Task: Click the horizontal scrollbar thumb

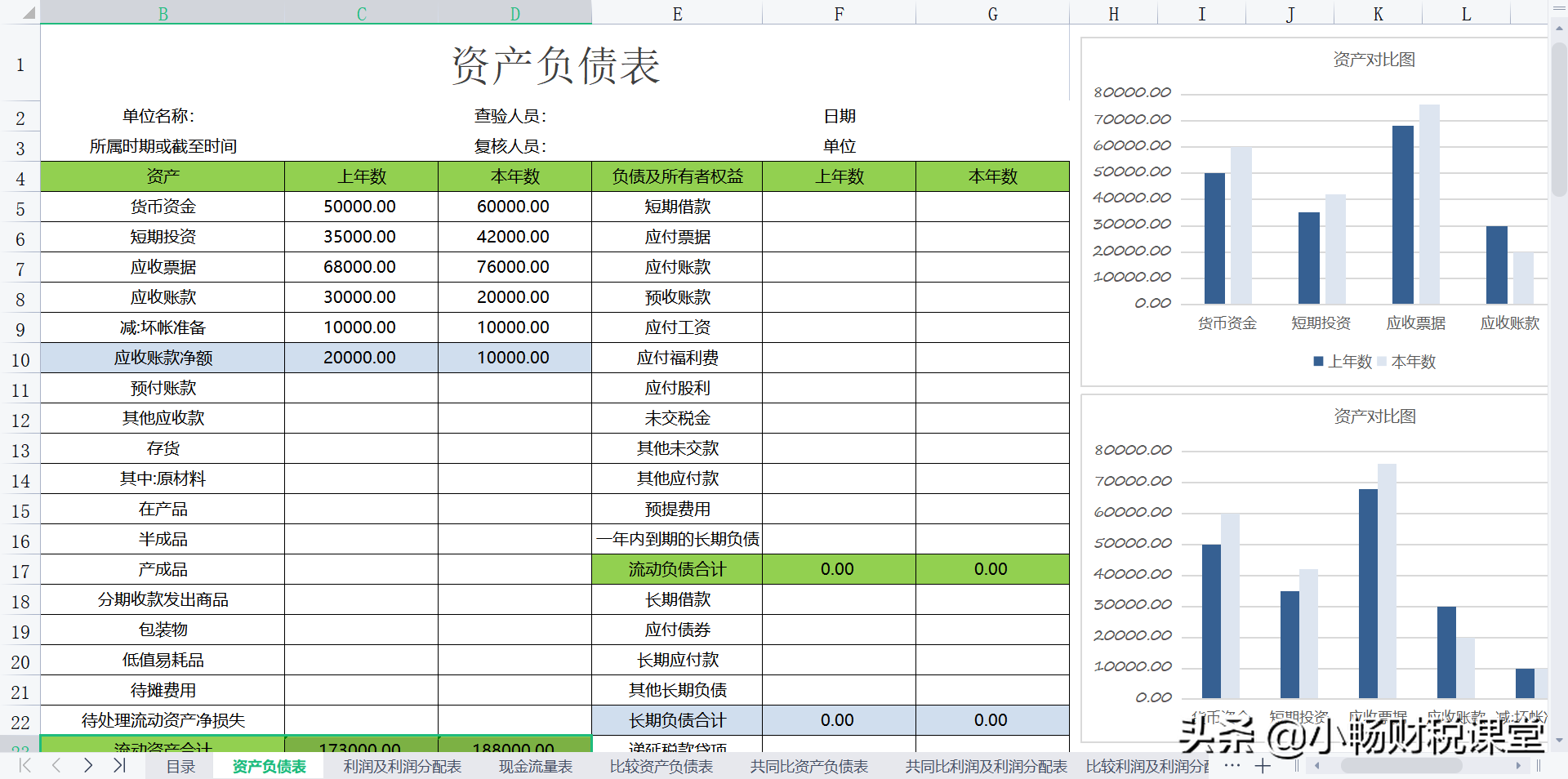Action: [1401, 766]
